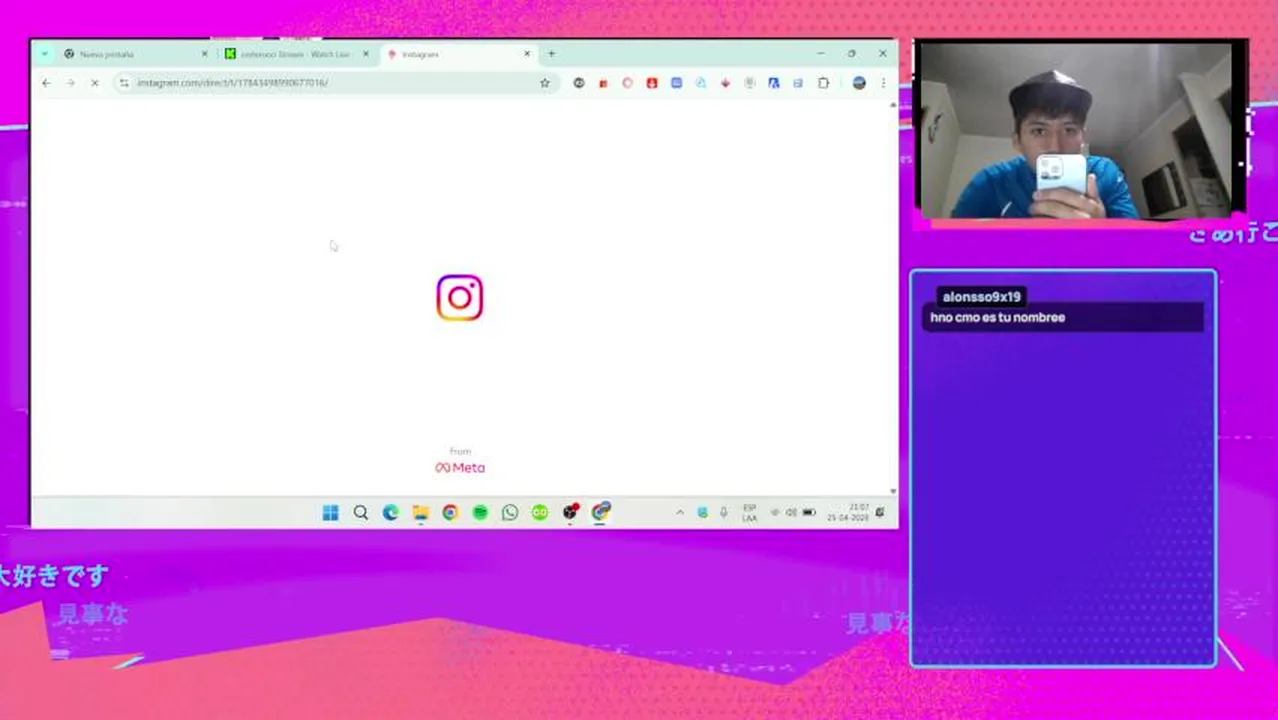The width and height of the screenshot is (1278, 720).
Task: Expand hidden system tray icons
Action: point(680,513)
